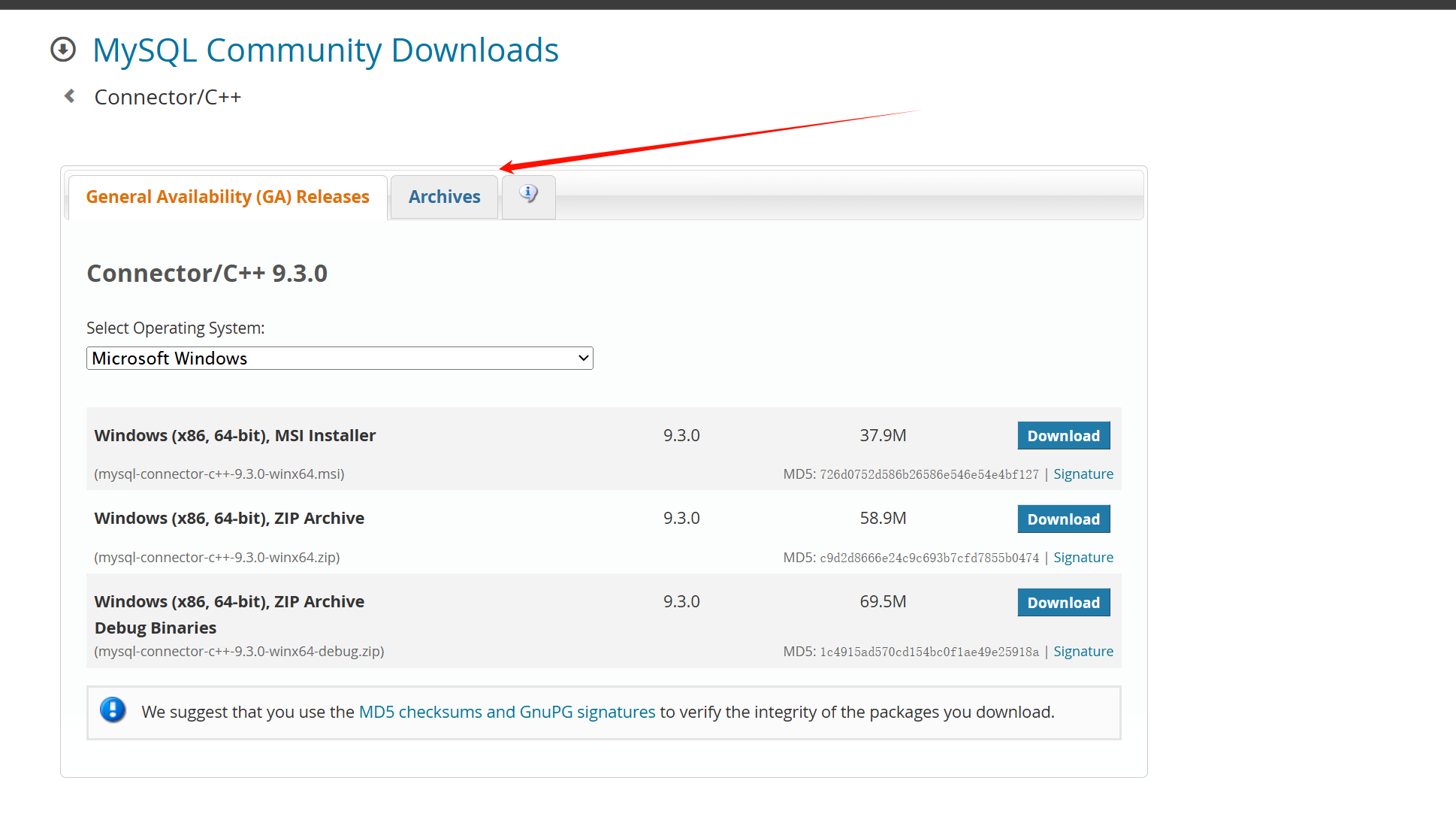Open Signature link for MSI Installer

(1083, 474)
